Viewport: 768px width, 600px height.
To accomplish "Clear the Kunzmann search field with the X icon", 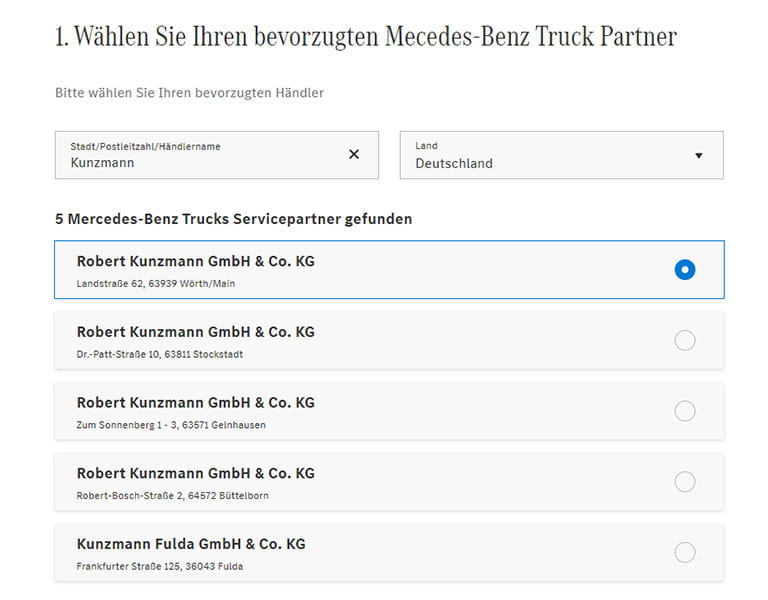I will pyautogui.click(x=354, y=154).
